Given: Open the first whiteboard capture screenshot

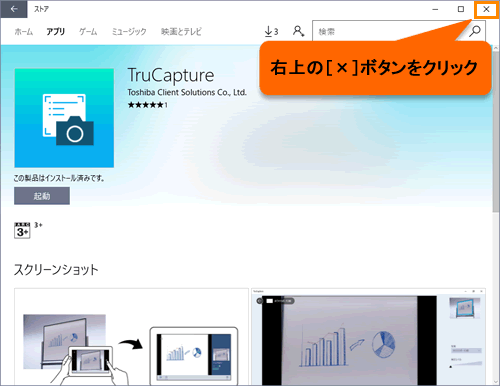Looking at the screenshot, I should [131, 337].
